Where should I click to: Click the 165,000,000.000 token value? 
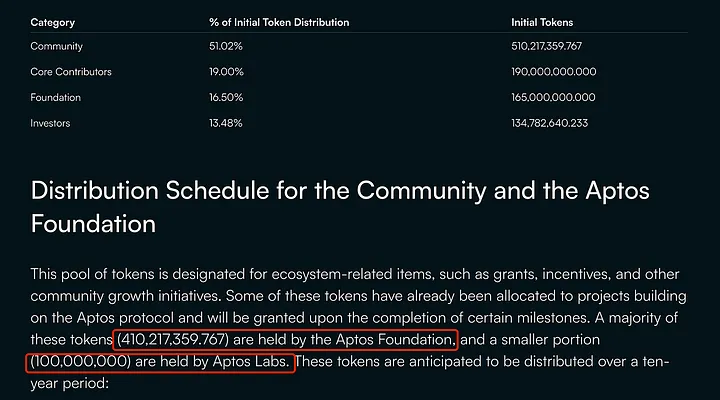[553, 97]
